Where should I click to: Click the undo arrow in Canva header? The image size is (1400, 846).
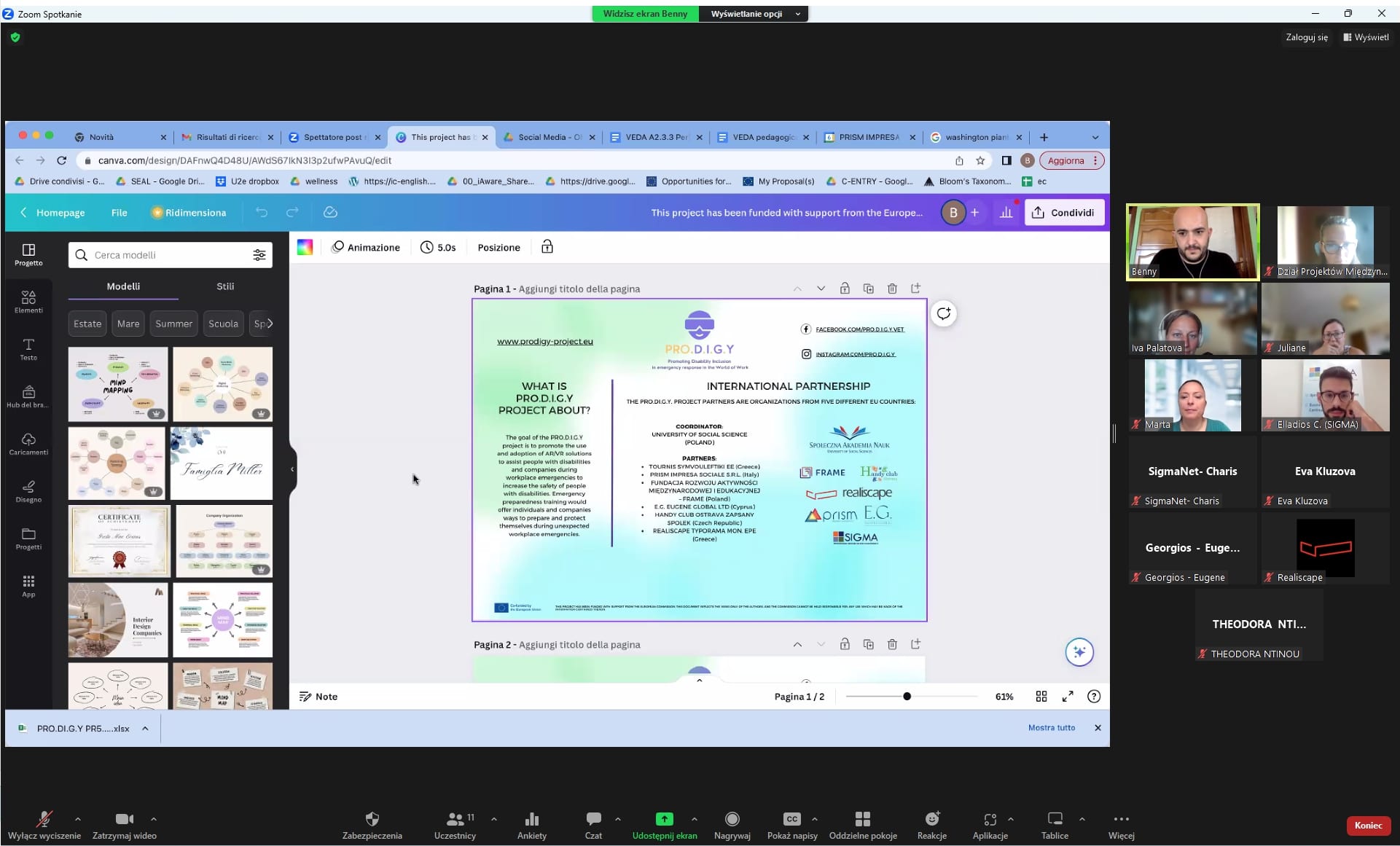tap(262, 212)
